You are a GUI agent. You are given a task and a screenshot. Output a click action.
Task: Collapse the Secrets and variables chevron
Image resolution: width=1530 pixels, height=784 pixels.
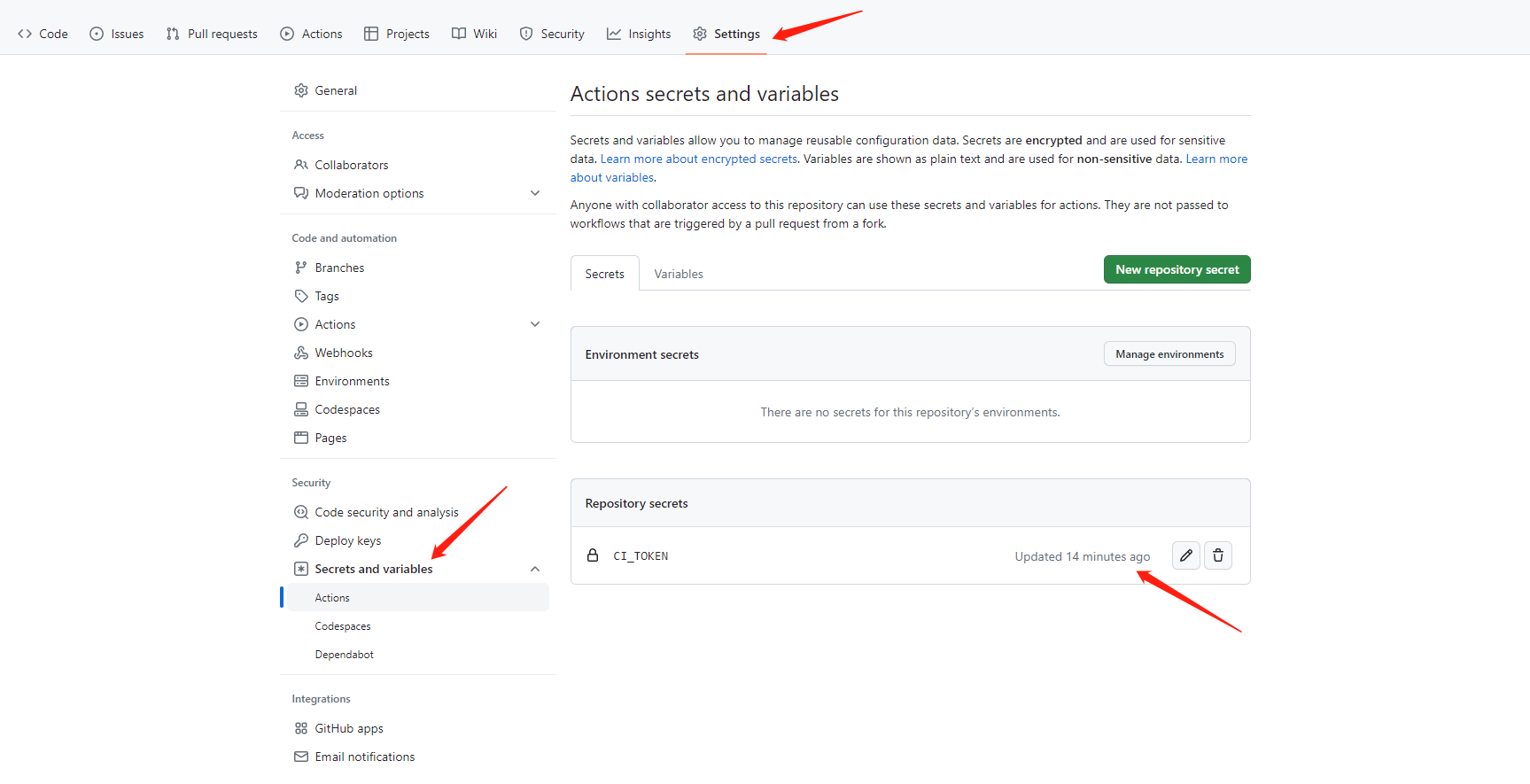click(535, 569)
